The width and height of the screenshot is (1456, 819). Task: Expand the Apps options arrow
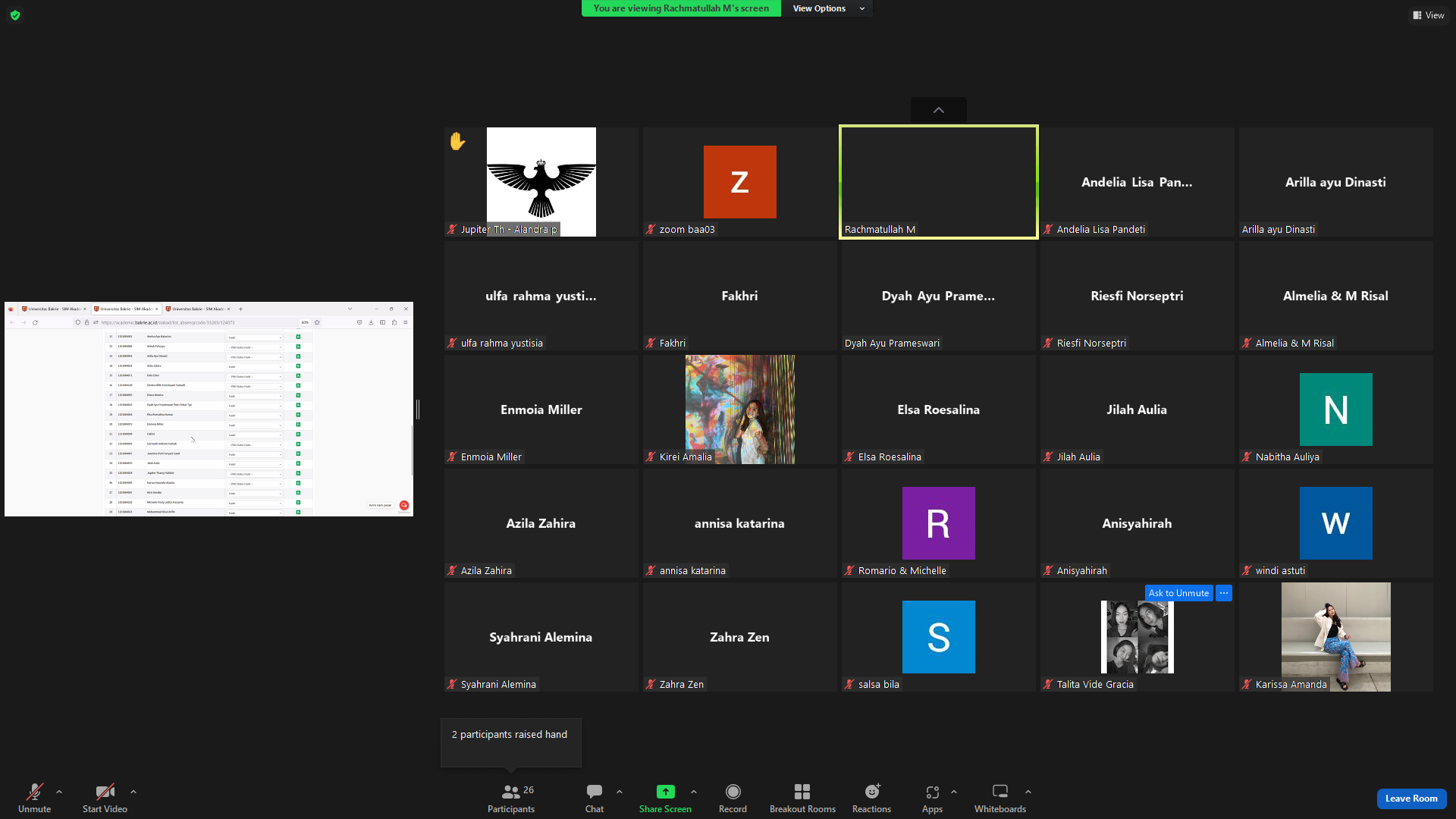(954, 792)
